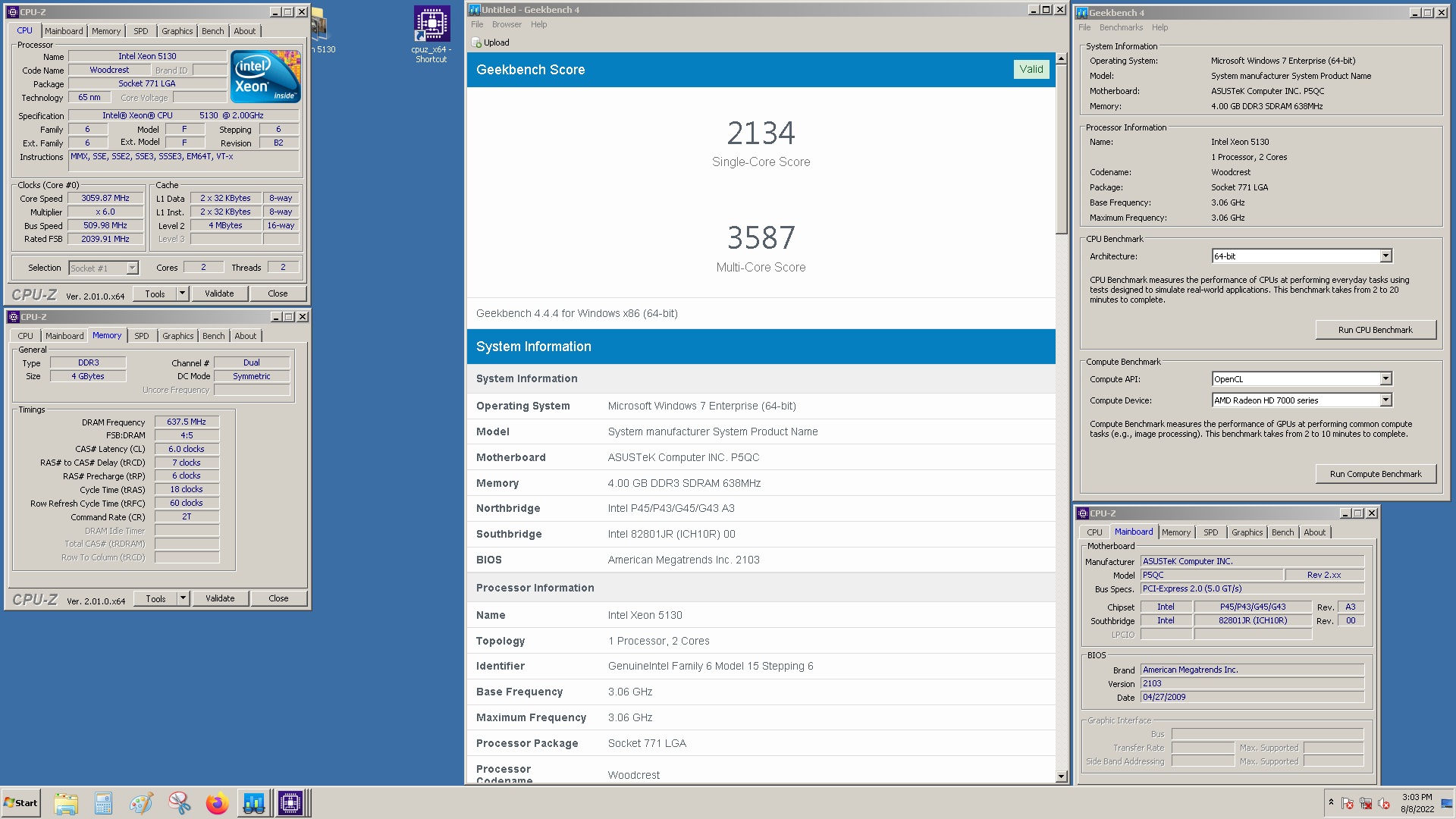Open Help menu in Untitled Geekbench window
1456x819 pixels.
pos(539,24)
